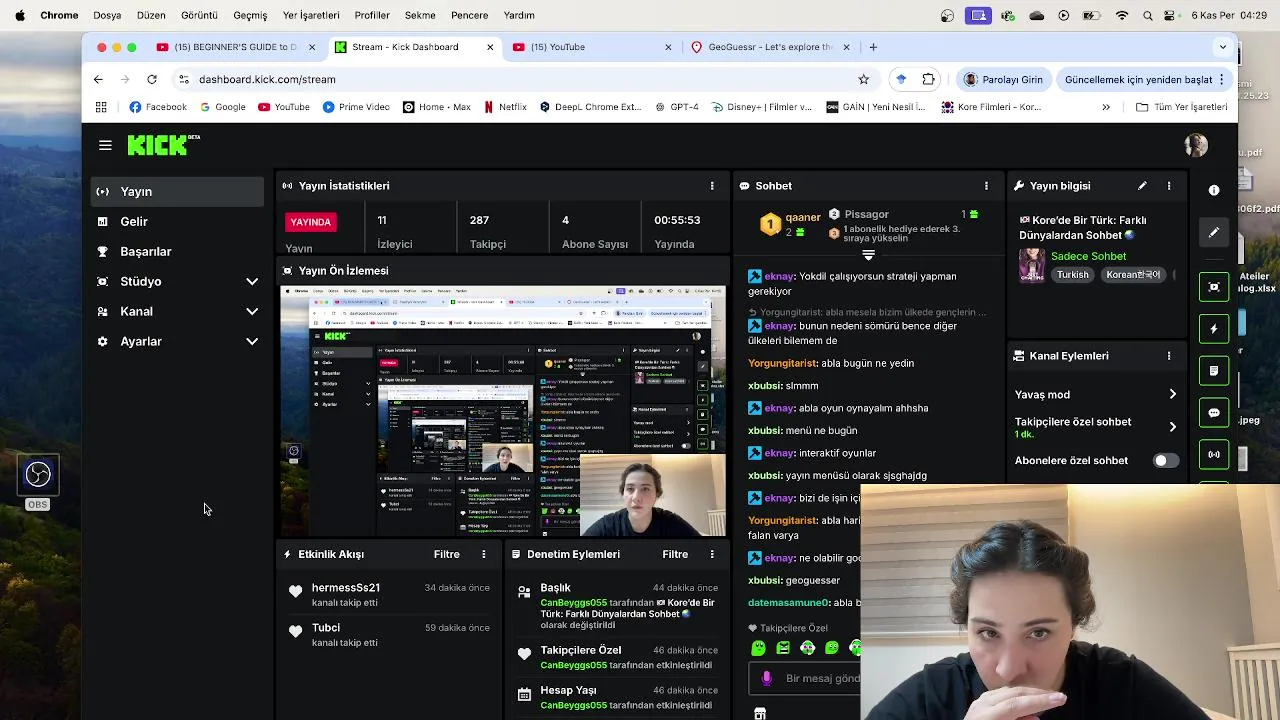Image resolution: width=1280 pixels, height=720 pixels.
Task: Open the Apple menu
Action: click(x=20, y=15)
